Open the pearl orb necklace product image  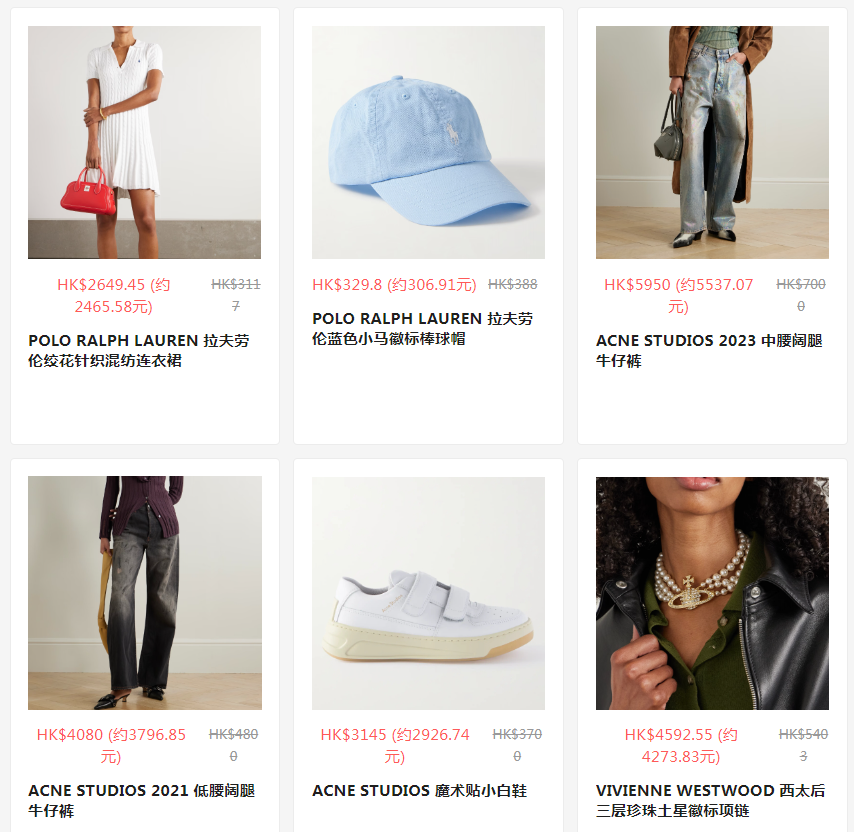point(712,593)
